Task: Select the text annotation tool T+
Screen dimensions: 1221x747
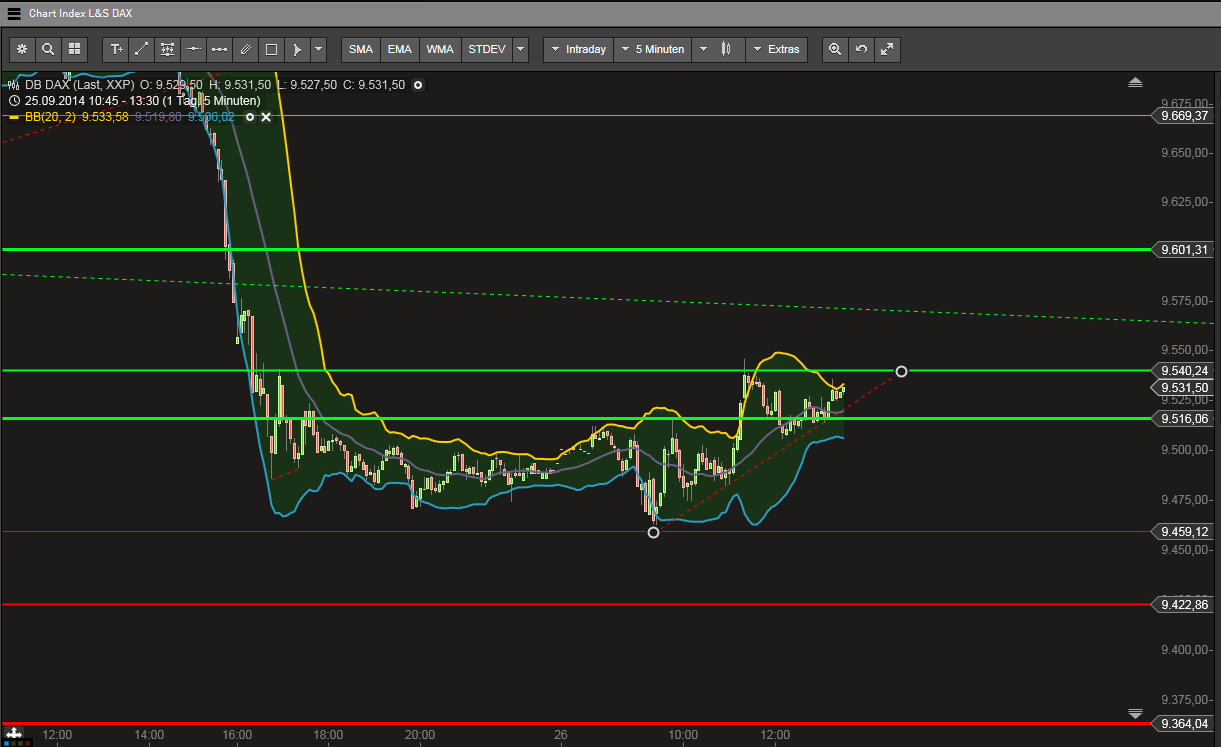Action: [115, 48]
